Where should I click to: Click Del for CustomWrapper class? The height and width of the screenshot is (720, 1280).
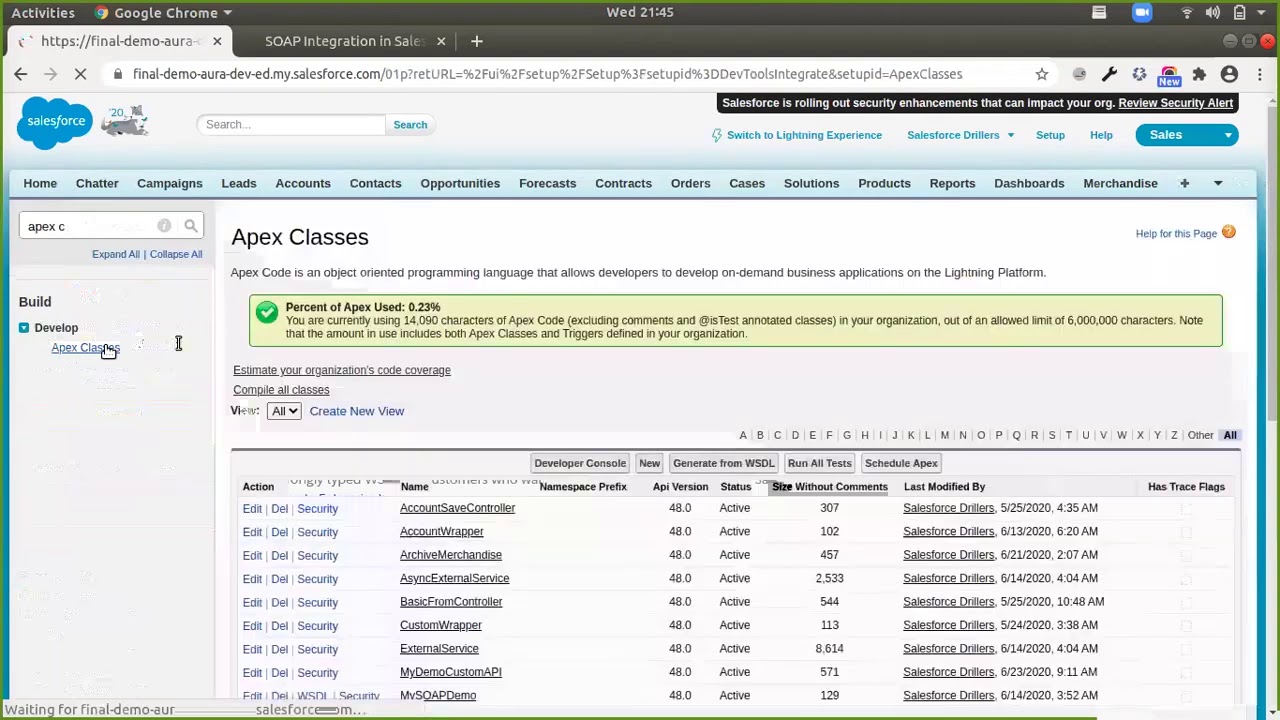pyautogui.click(x=279, y=626)
